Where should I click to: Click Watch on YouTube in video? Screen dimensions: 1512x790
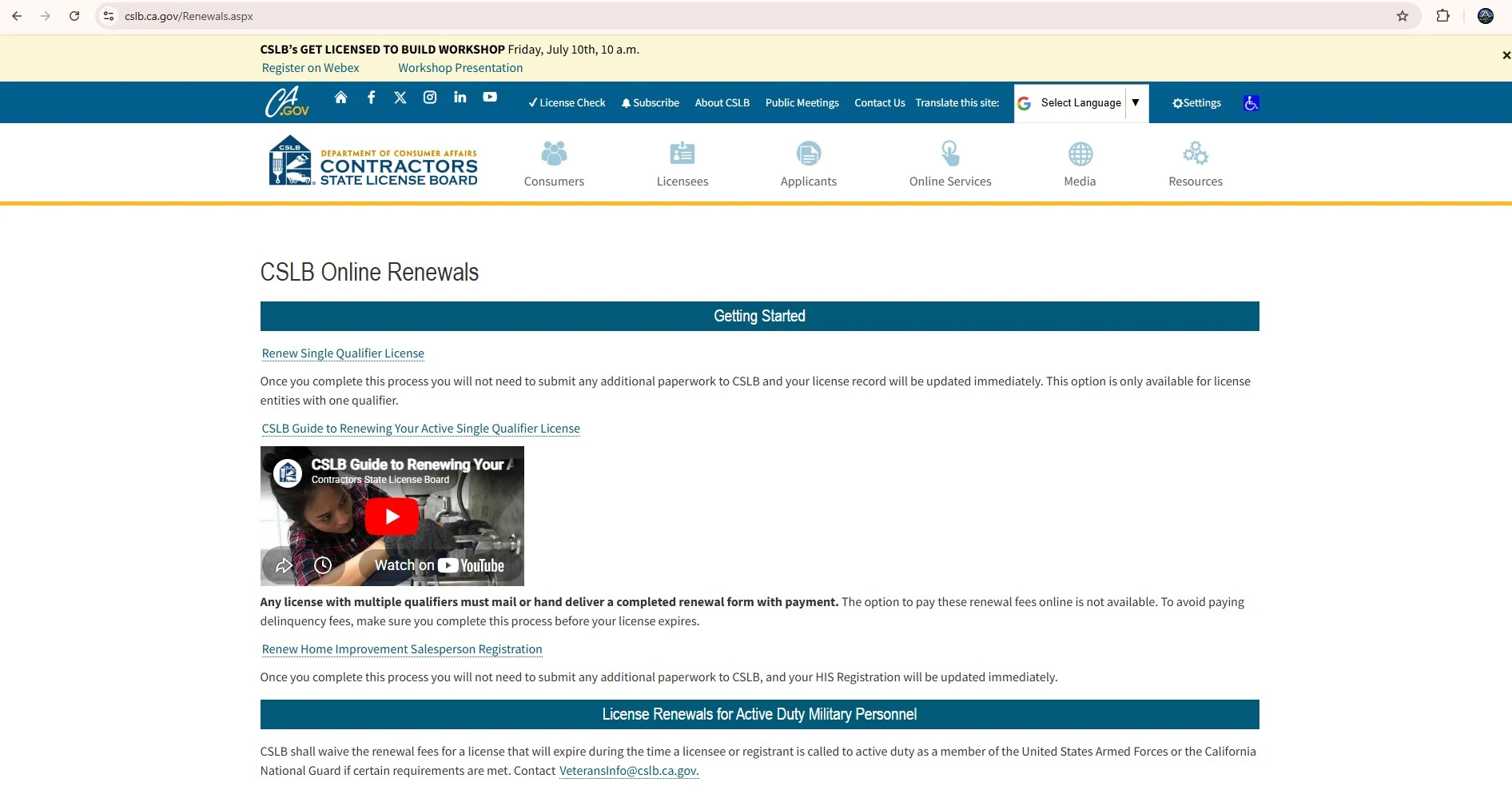pyautogui.click(x=439, y=565)
